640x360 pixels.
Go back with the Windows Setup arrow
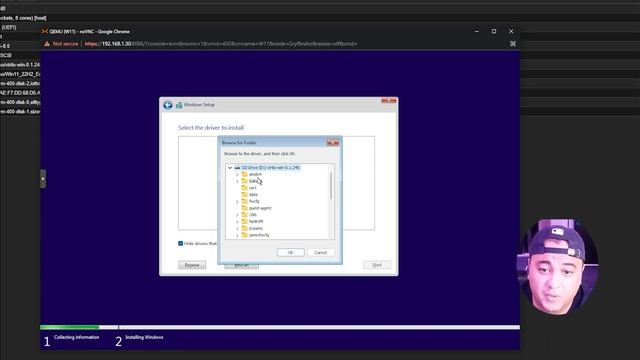coord(168,105)
